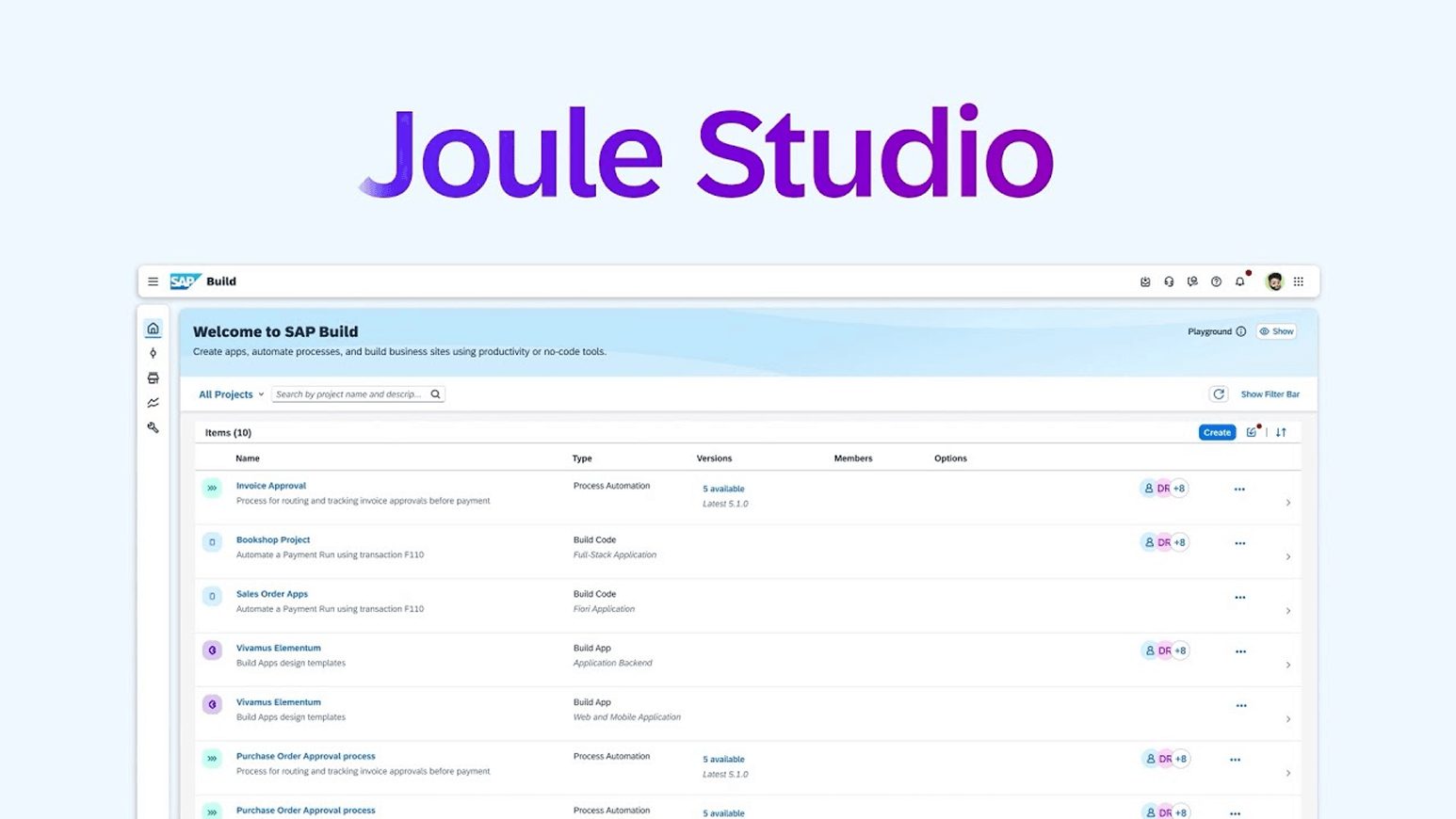Open the Purchase Order Approval process project
Image resolution: width=1456 pixels, height=819 pixels.
(x=305, y=756)
